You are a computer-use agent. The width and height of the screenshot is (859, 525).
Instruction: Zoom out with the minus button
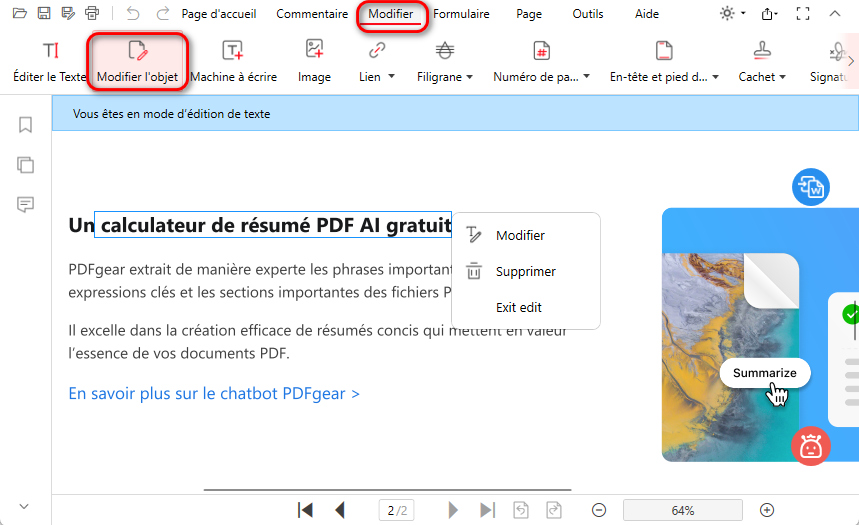point(599,510)
